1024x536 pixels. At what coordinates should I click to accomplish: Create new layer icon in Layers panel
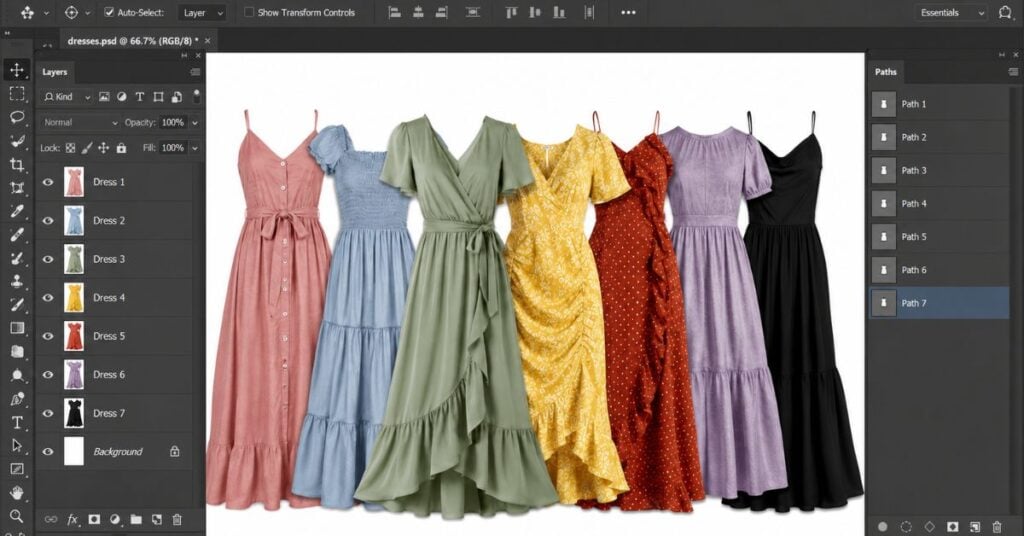157,520
